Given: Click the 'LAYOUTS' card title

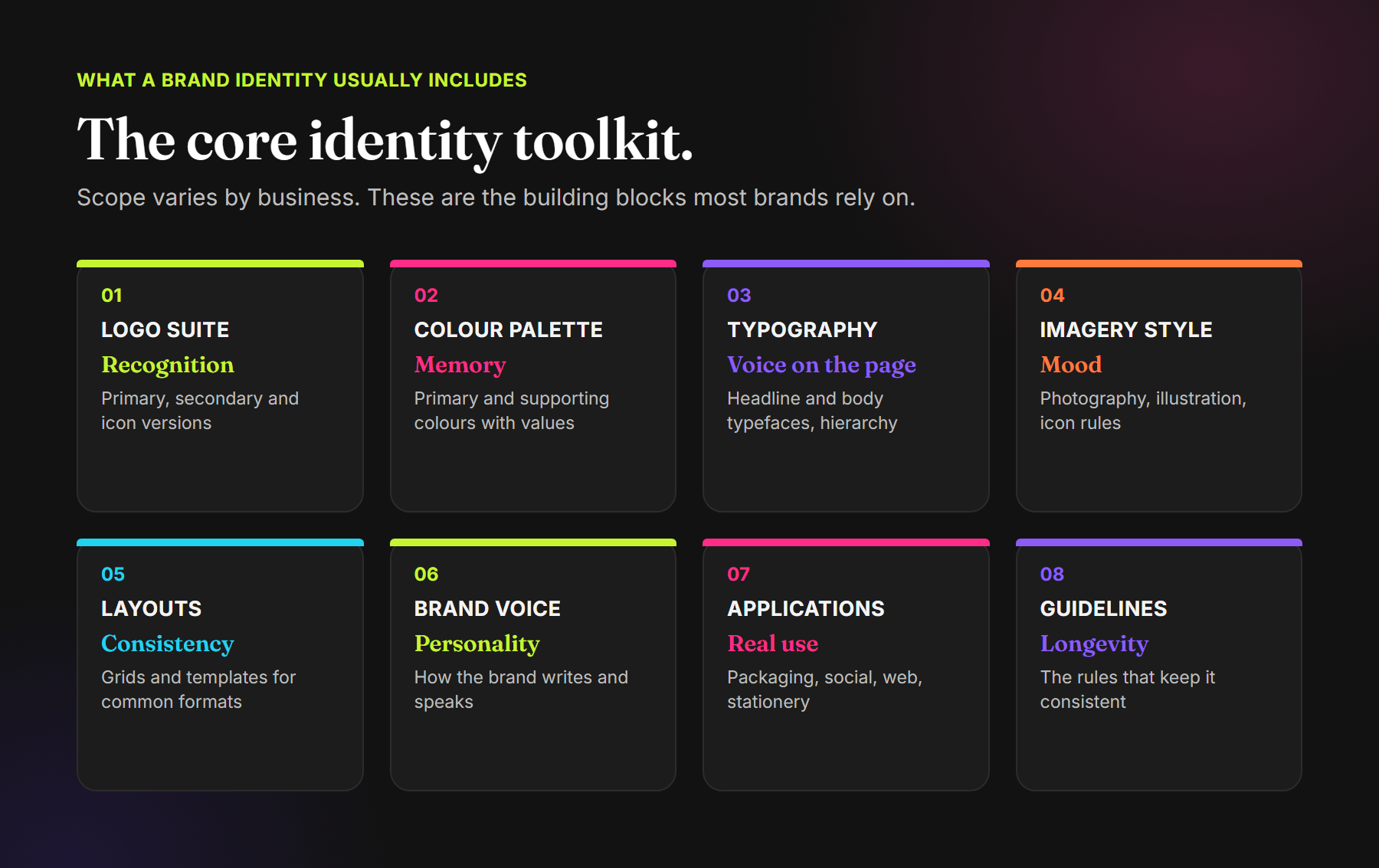Looking at the screenshot, I should coord(152,609).
